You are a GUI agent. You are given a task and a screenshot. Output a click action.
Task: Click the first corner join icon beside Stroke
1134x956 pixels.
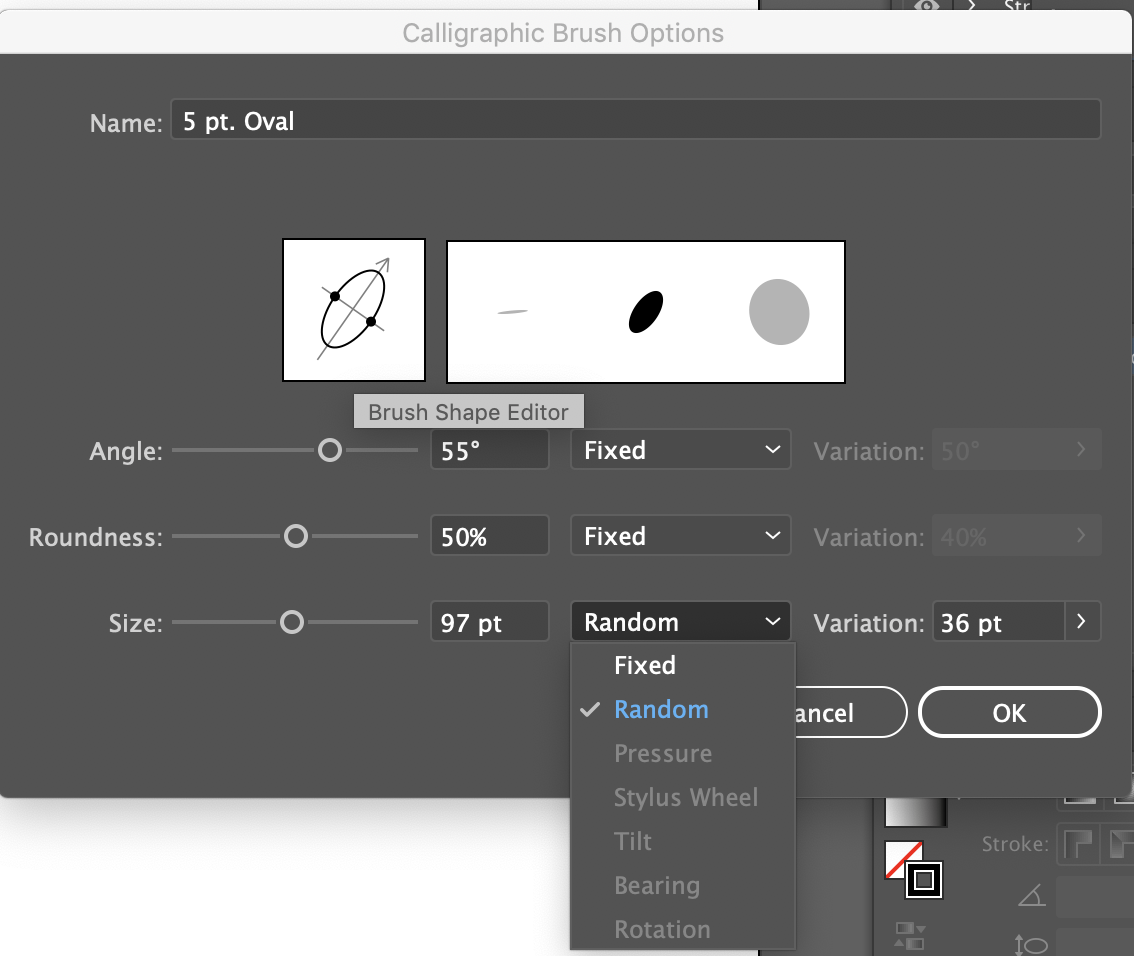click(1078, 844)
